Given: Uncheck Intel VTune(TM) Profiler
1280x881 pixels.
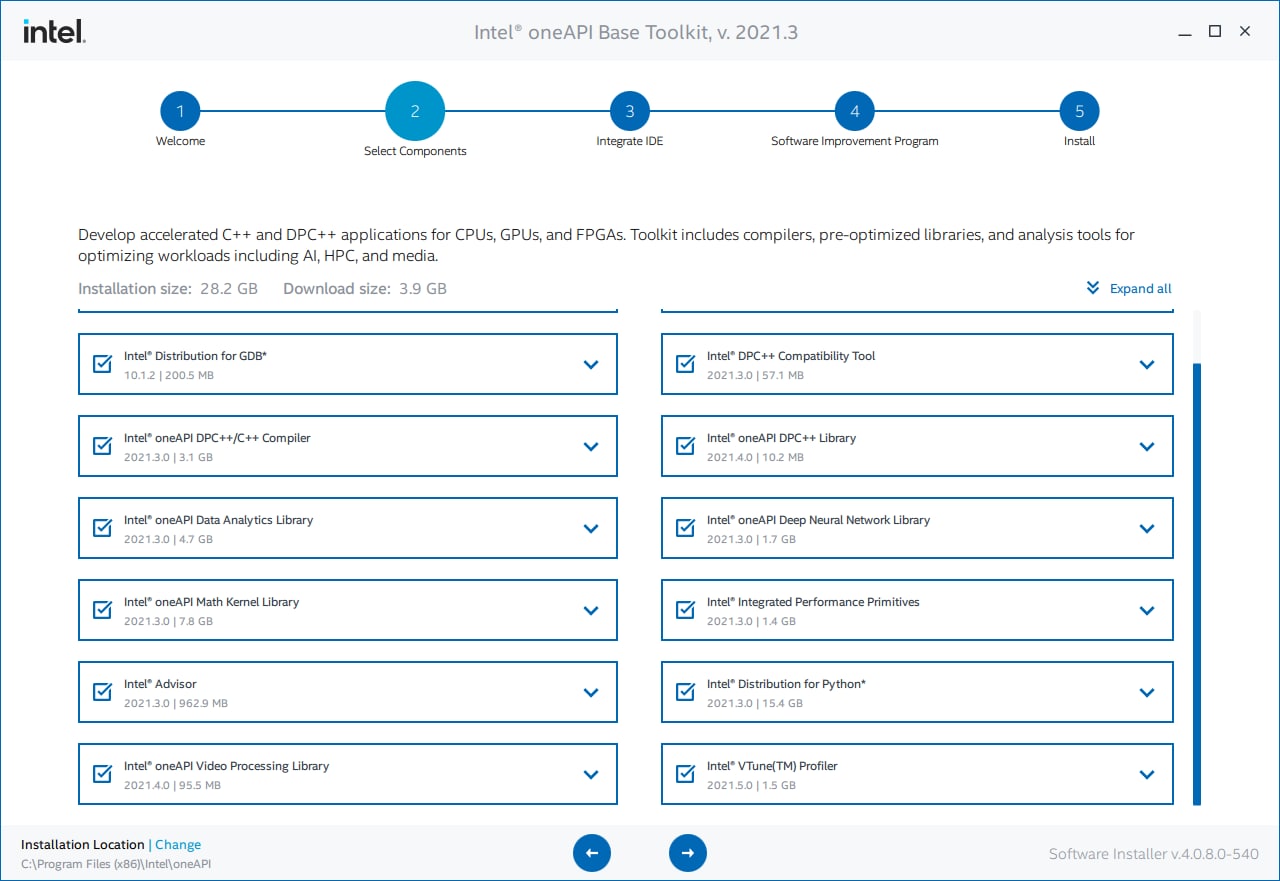Looking at the screenshot, I should [685, 774].
